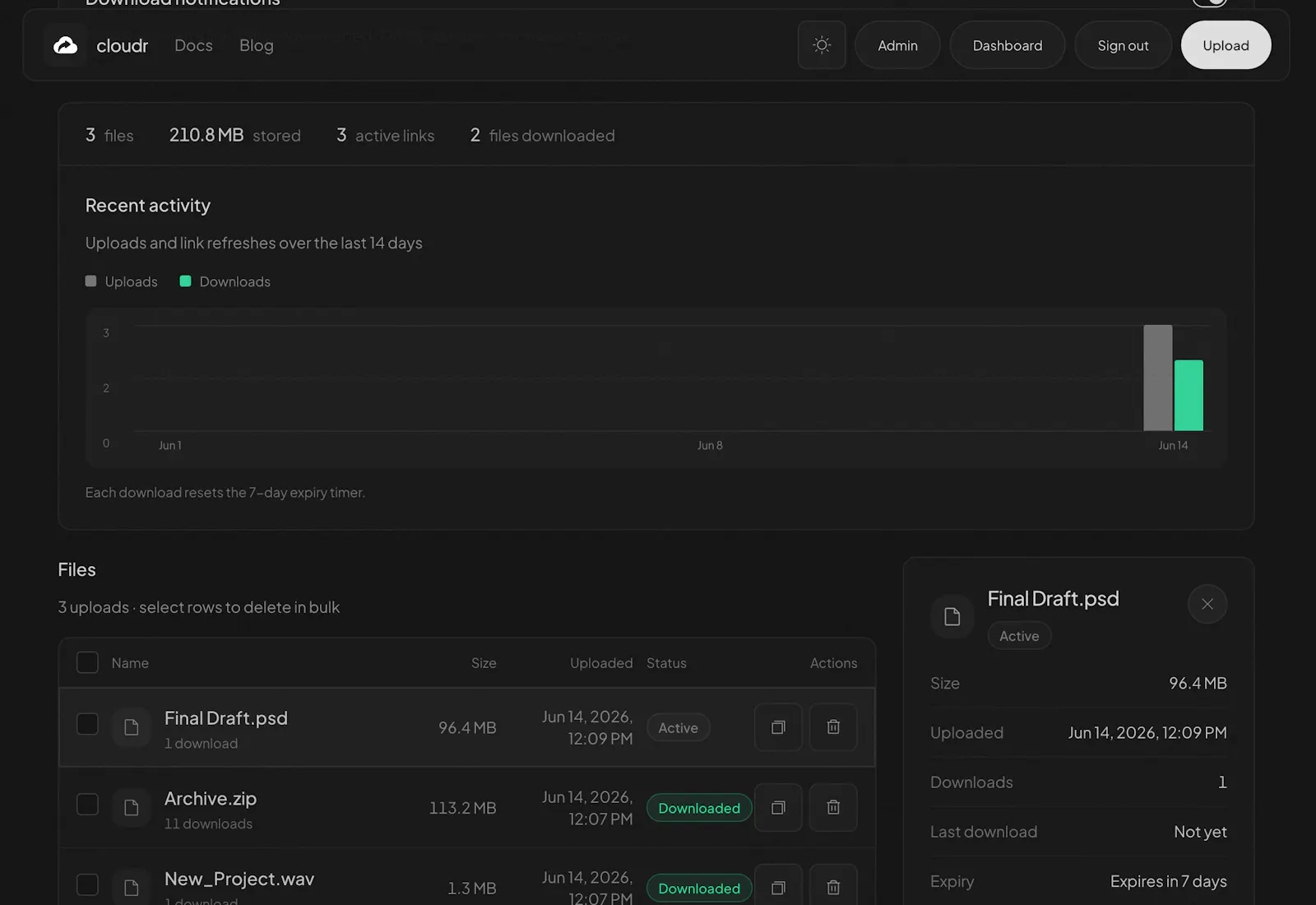The width and height of the screenshot is (1316, 905).
Task: Open the Blog navigation link
Action: (256, 45)
